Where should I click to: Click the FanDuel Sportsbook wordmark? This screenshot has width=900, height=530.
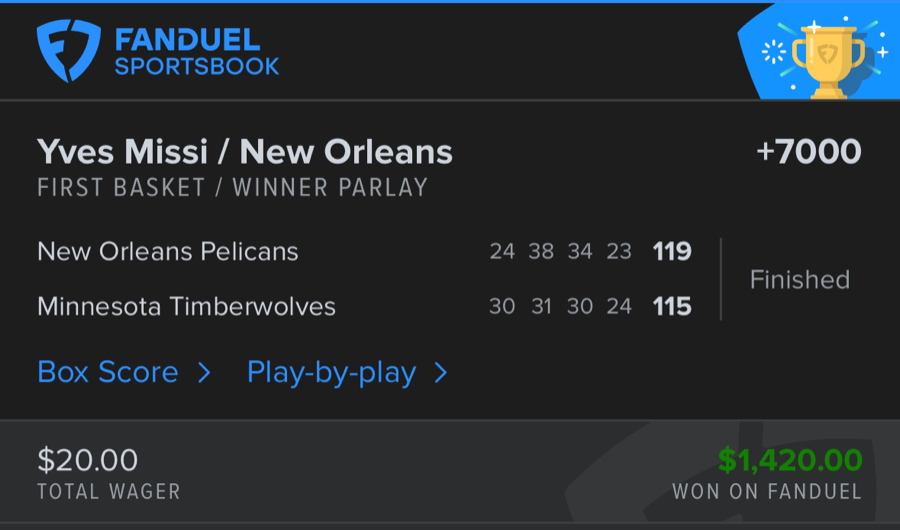point(196,53)
